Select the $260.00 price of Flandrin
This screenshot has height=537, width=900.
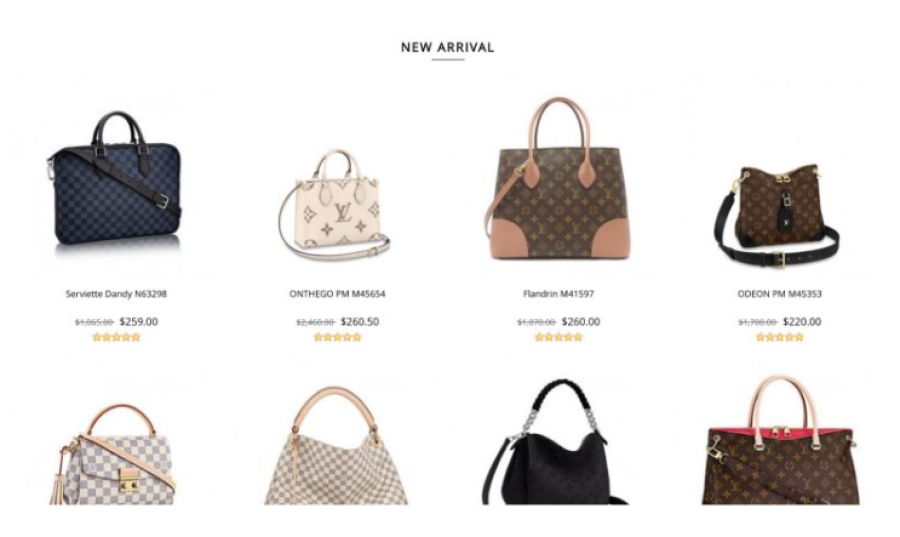(x=581, y=322)
